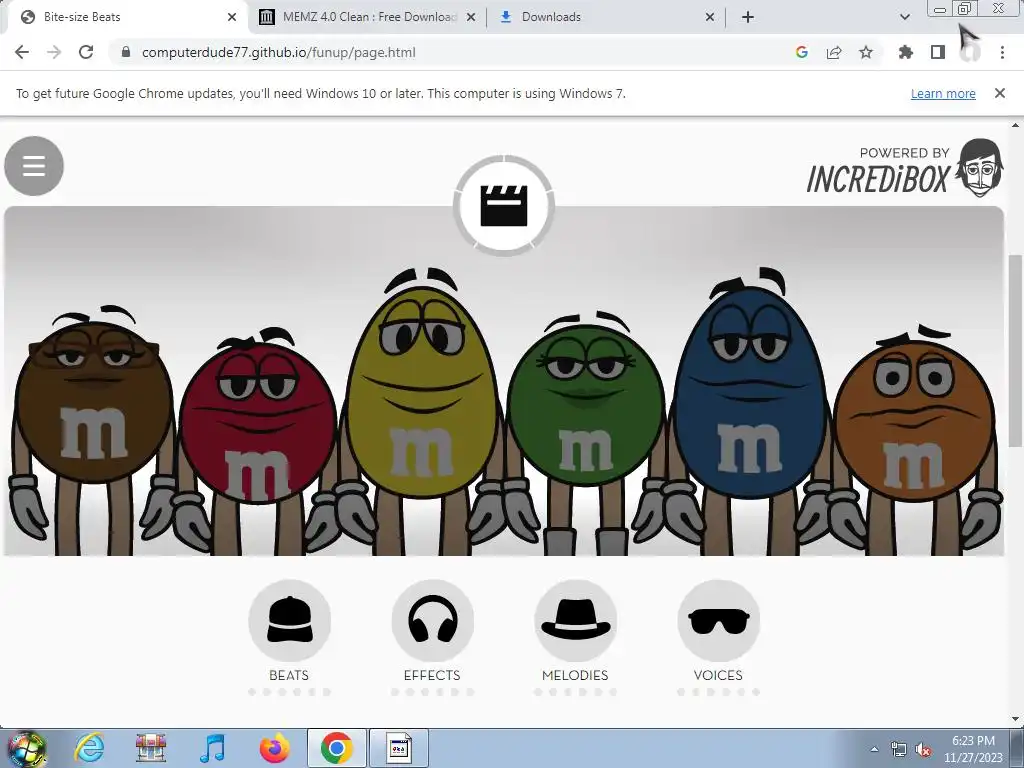Go back to previous page
The width and height of the screenshot is (1024, 768).
point(22,52)
